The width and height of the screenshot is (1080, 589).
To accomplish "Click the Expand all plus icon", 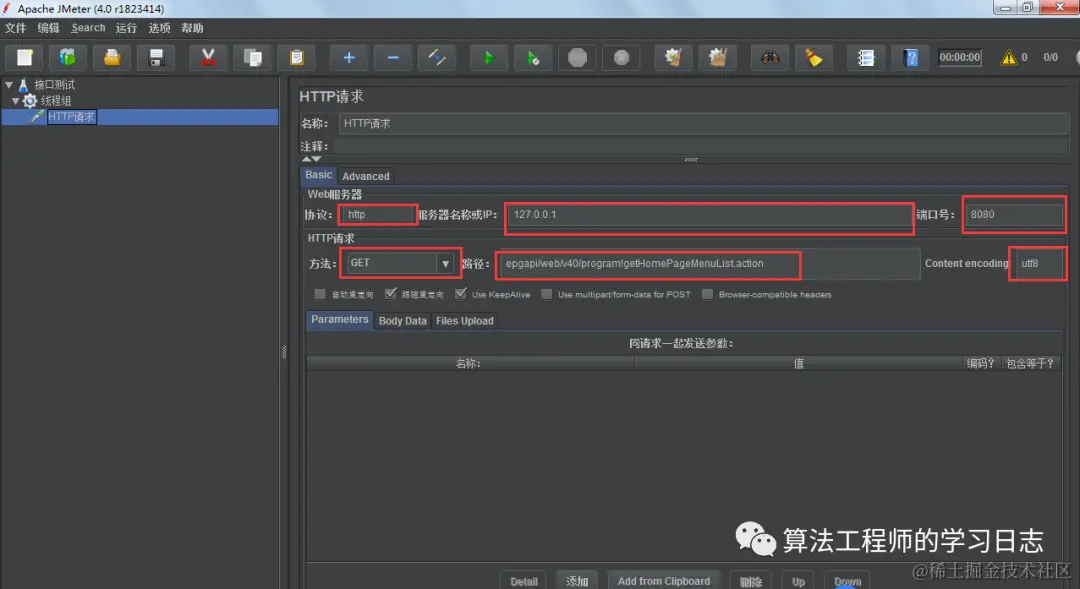I will coord(349,58).
